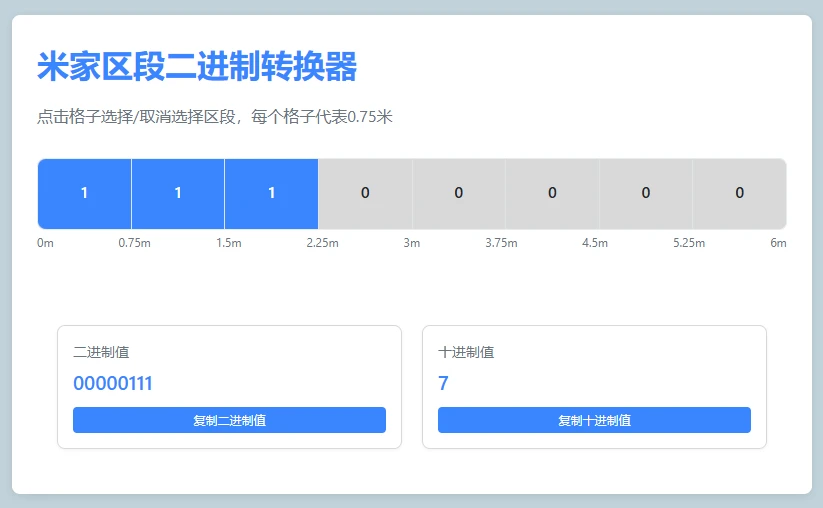Click the instruction text about 0.75米
Image resolution: width=823 pixels, height=508 pixels.
tap(215, 117)
